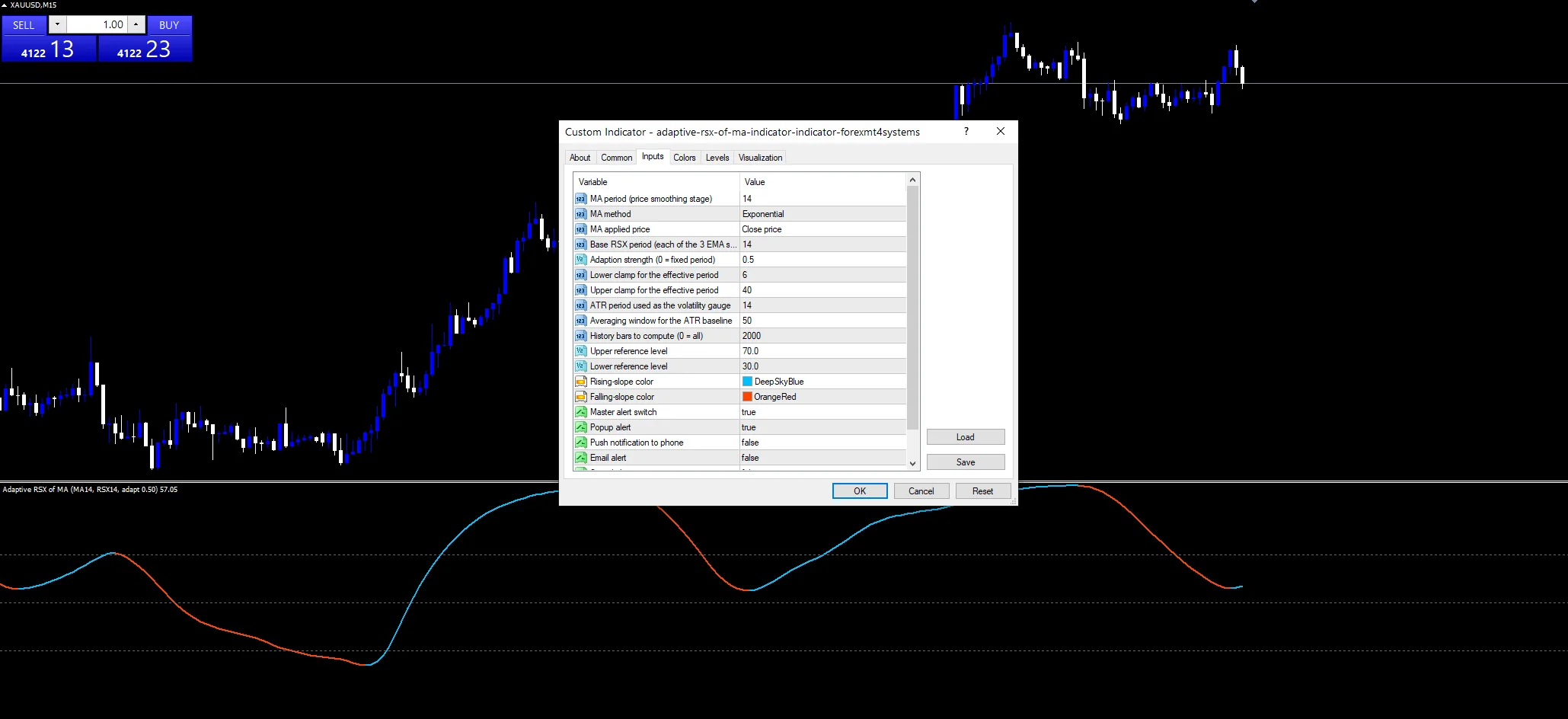Viewport: 1568px width, 719px height.
Task: Open the Levels tab
Action: [717, 158]
